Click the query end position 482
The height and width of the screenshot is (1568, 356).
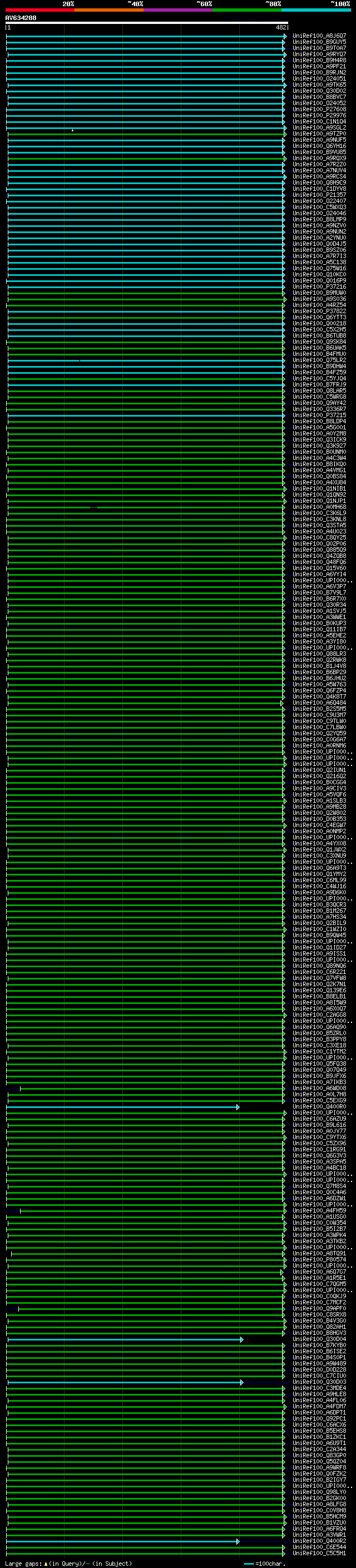pyautogui.click(x=281, y=27)
